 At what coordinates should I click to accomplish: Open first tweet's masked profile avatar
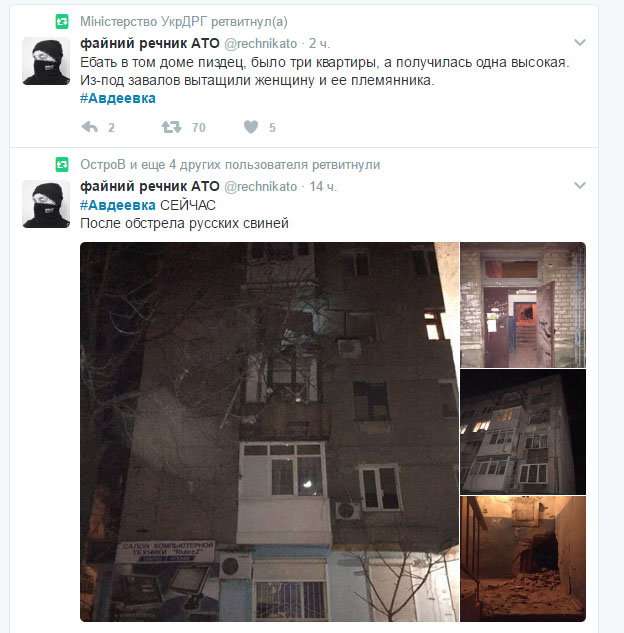pyautogui.click(x=46, y=61)
